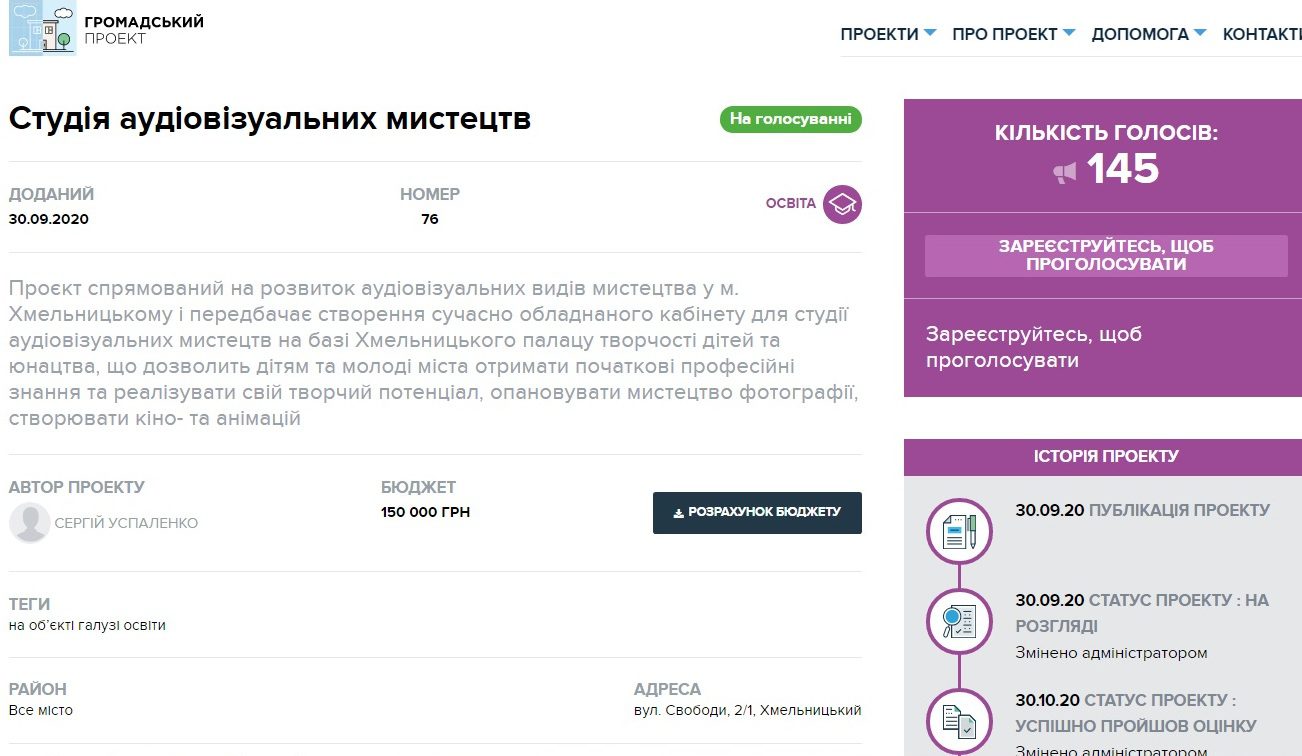This screenshot has width=1302, height=756.
Task: Download the Розрахунок бюджету file
Action: click(x=757, y=512)
